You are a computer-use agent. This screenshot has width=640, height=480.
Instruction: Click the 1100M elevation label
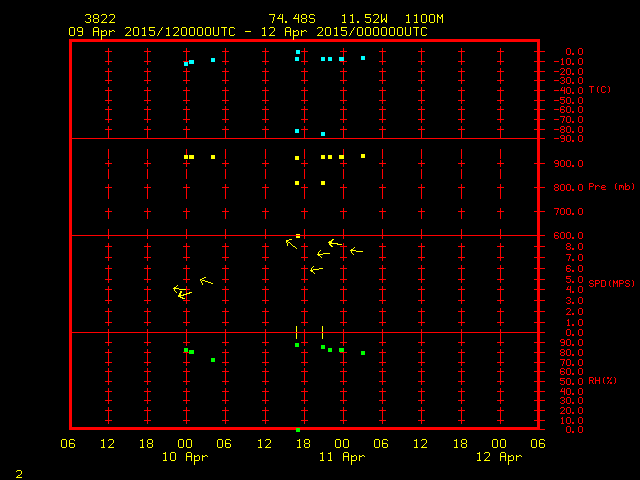pos(427,19)
